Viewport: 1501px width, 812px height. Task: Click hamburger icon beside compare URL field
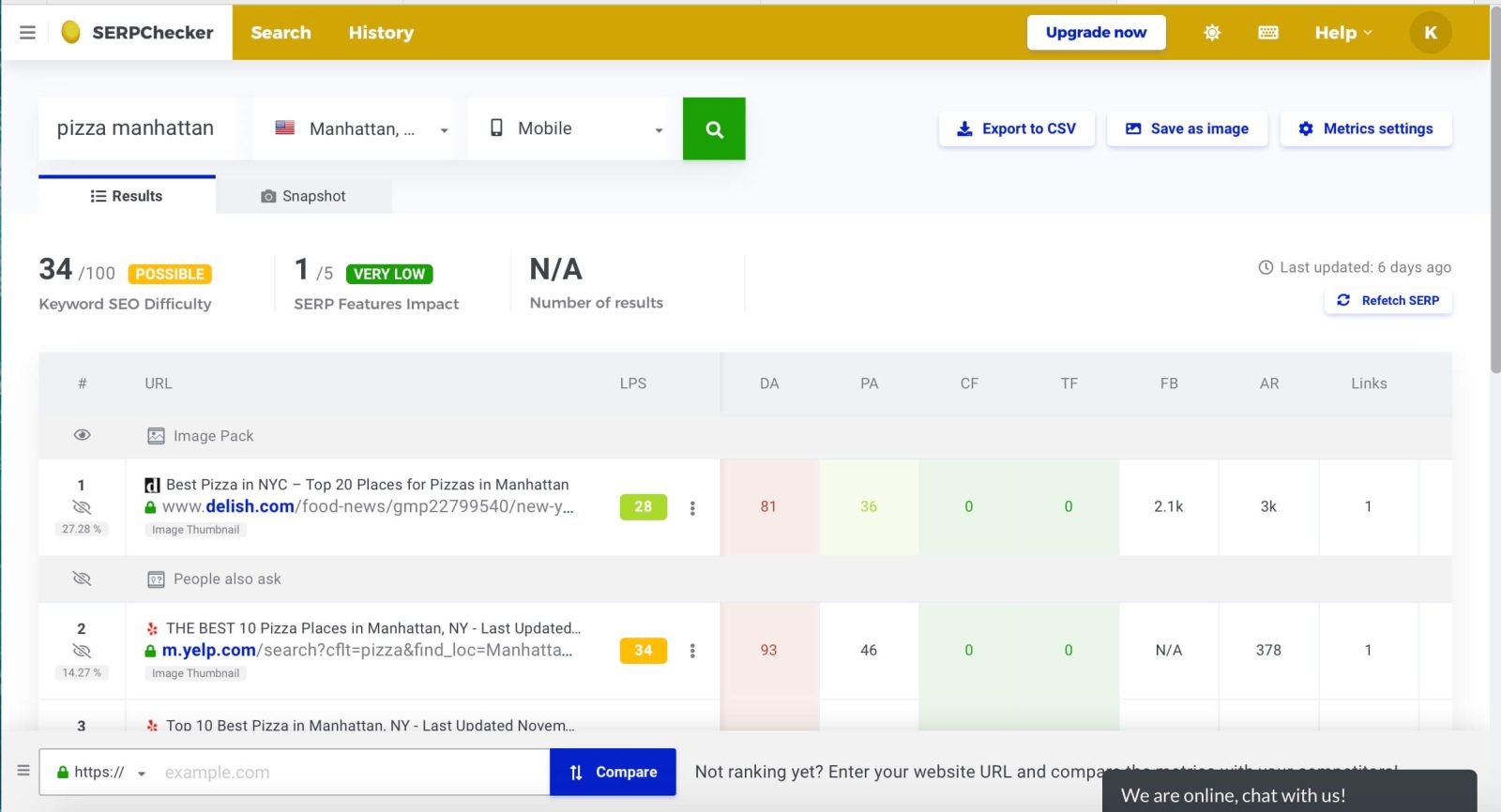click(x=23, y=771)
